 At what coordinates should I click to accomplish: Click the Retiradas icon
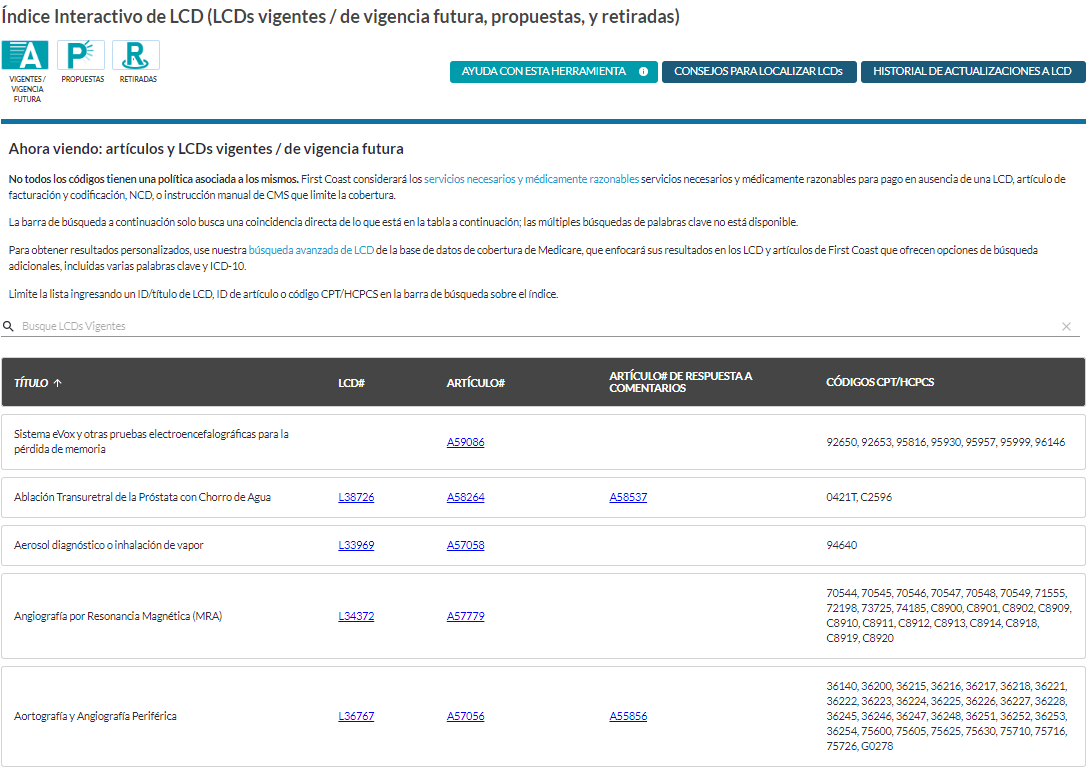click(x=135, y=56)
